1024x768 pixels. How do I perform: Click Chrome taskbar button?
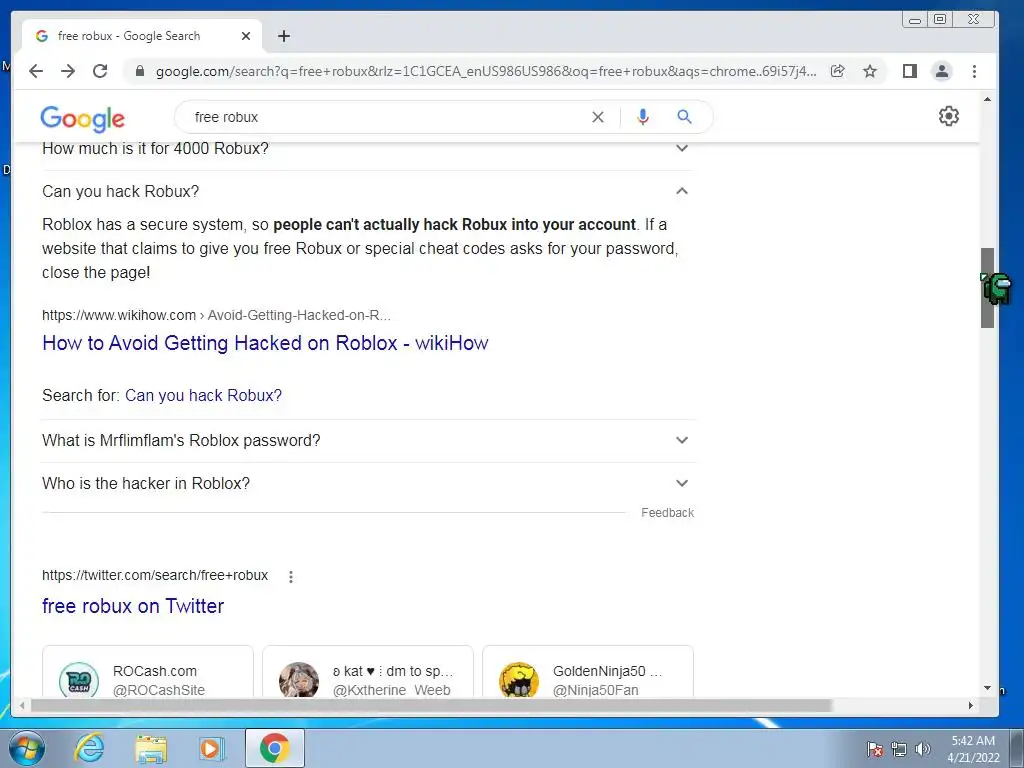pos(275,748)
